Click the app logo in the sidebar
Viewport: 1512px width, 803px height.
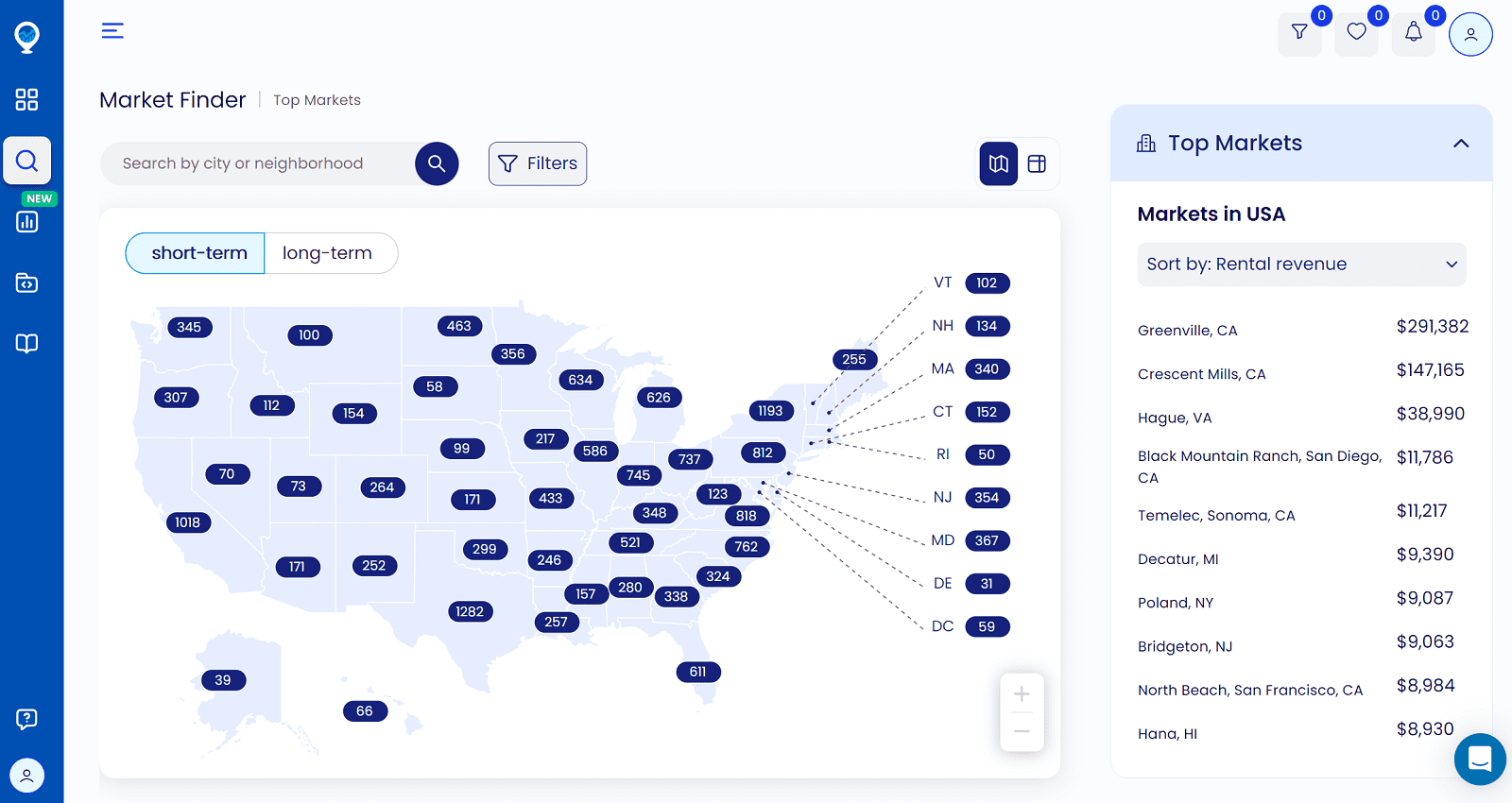[x=26, y=37]
